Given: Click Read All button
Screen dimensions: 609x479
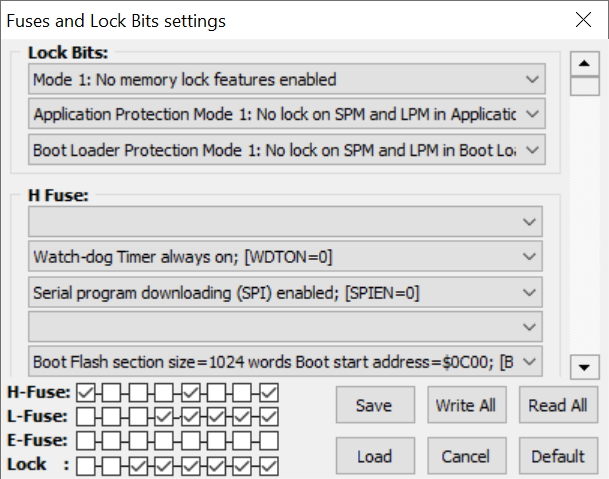Looking at the screenshot, I should click(x=557, y=406).
